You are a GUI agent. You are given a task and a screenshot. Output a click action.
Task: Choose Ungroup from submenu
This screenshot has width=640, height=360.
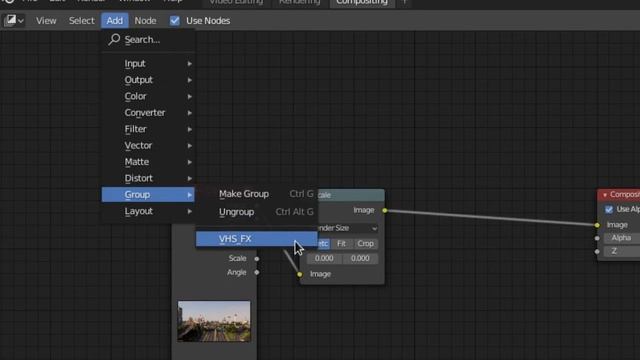[x=257, y=212]
